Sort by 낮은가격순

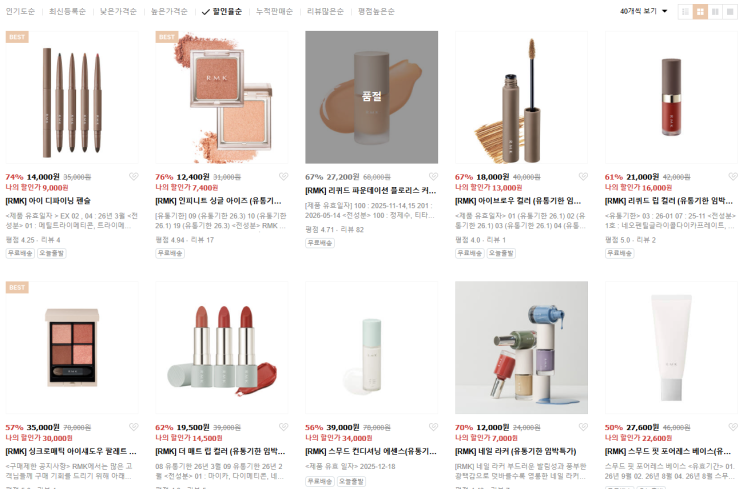coord(118,11)
